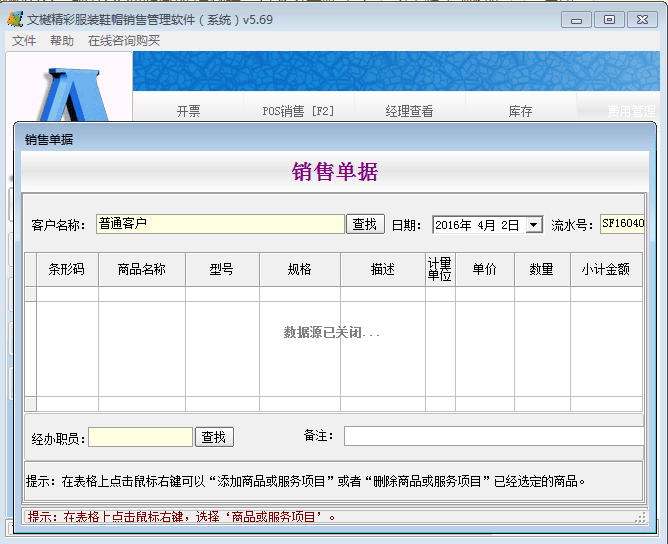Open the 在线咨询购买 menu
Viewport: 668px width, 544px height.
click(x=124, y=41)
